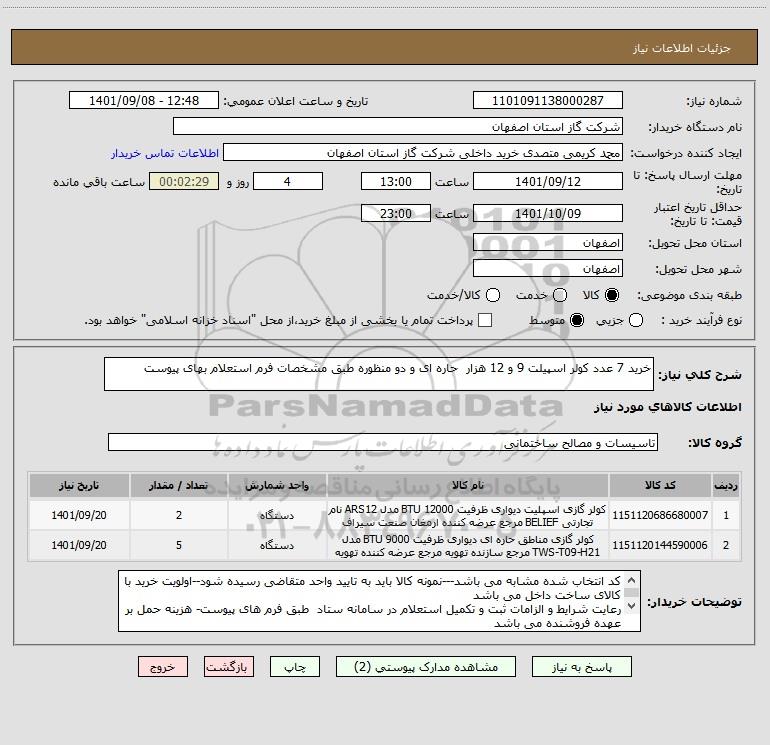Click the تاریخ نیاز column header
Viewport: 770px width, 745px height.
[x=79, y=485]
